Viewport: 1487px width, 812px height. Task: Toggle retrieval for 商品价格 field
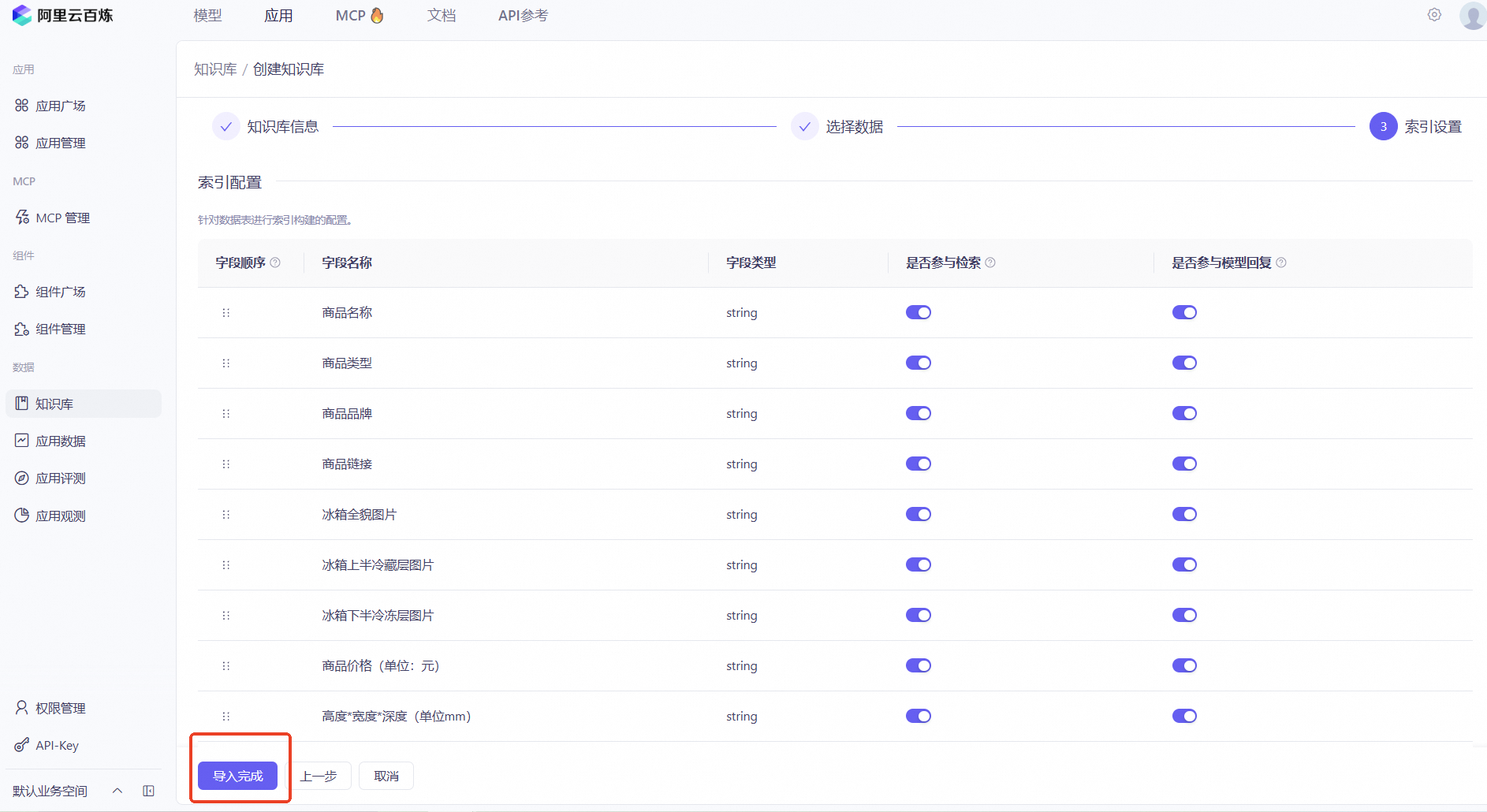919,666
